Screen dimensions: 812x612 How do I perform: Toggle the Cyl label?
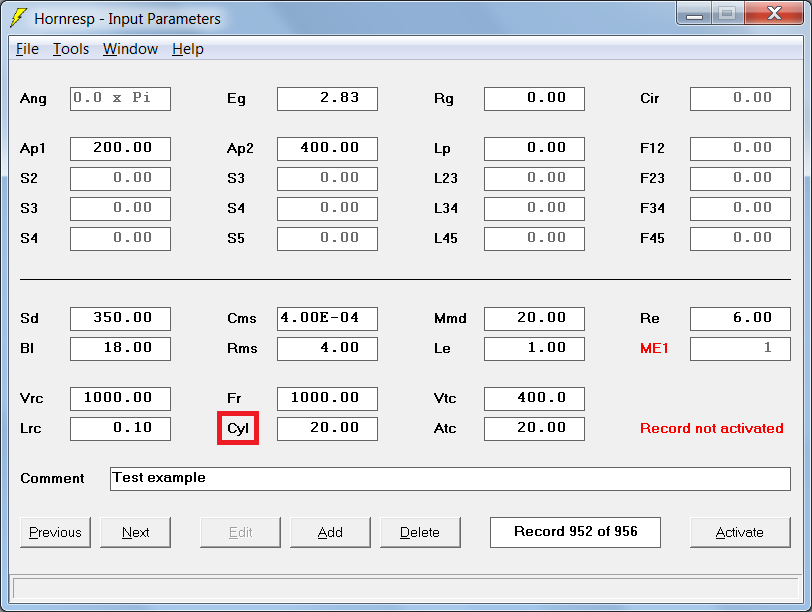(238, 428)
